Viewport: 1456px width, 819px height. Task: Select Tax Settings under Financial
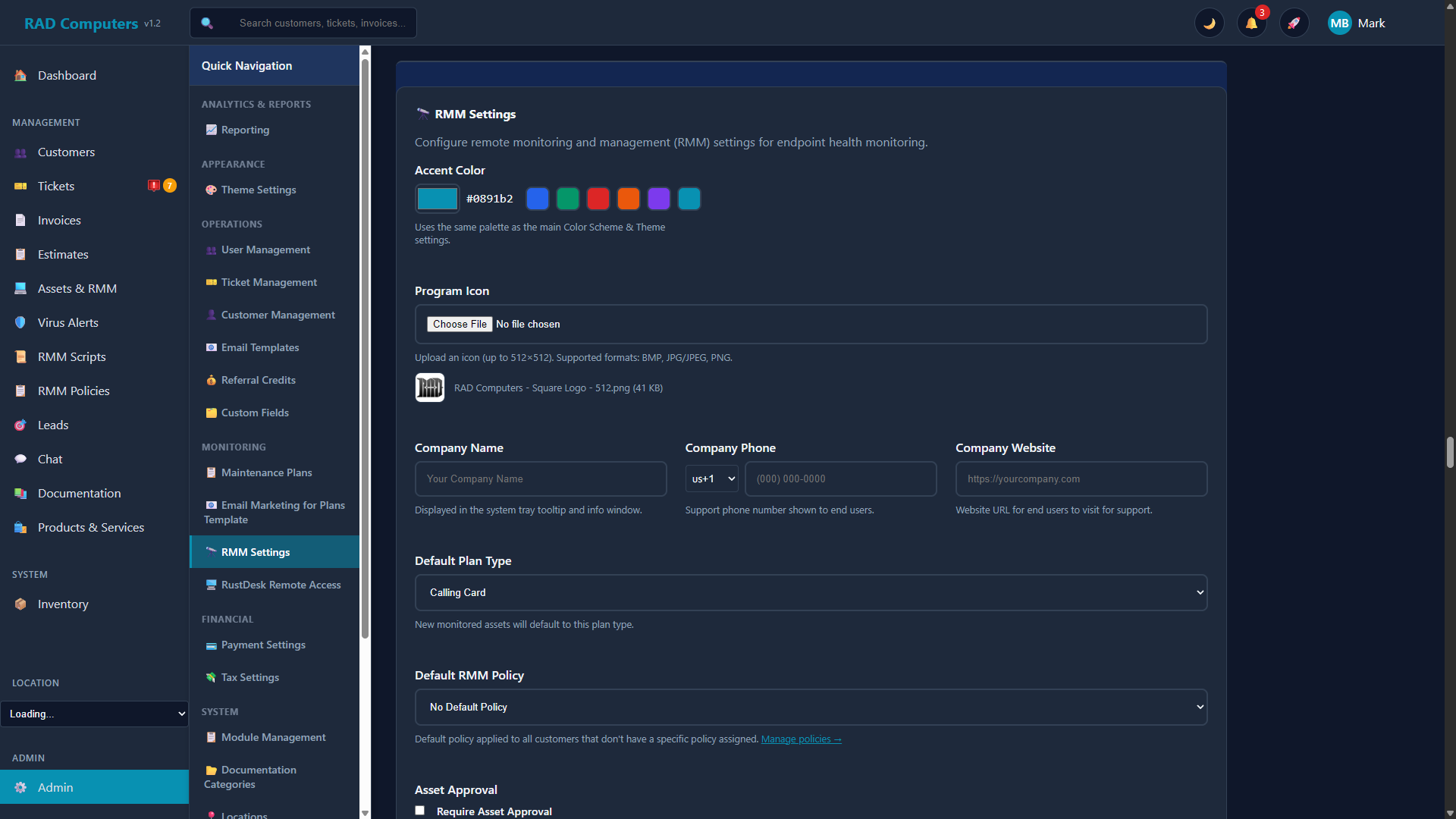(249, 677)
